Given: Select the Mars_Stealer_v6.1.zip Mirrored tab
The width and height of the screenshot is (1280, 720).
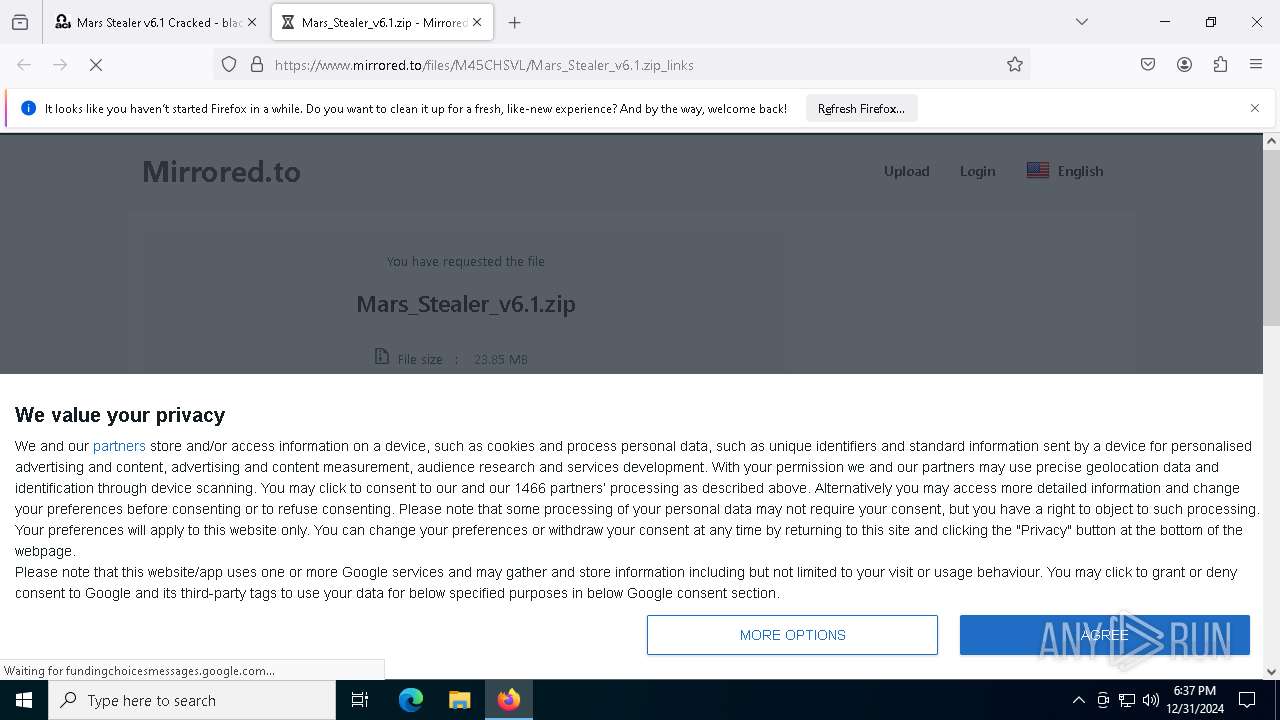Looking at the screenshot, I should tap(381, 22).
